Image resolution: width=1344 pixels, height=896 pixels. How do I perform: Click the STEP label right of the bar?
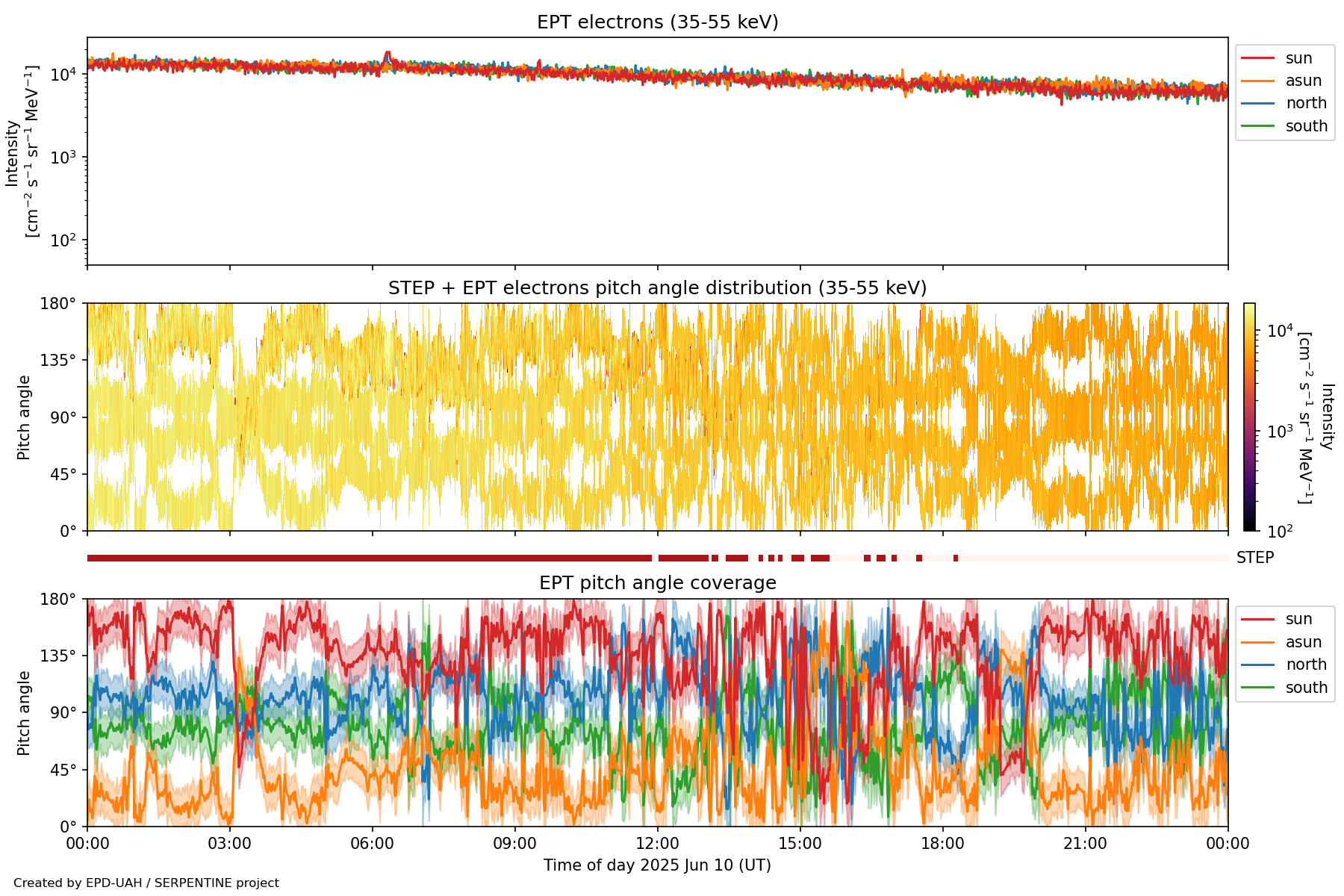(x=1254, y=558)
